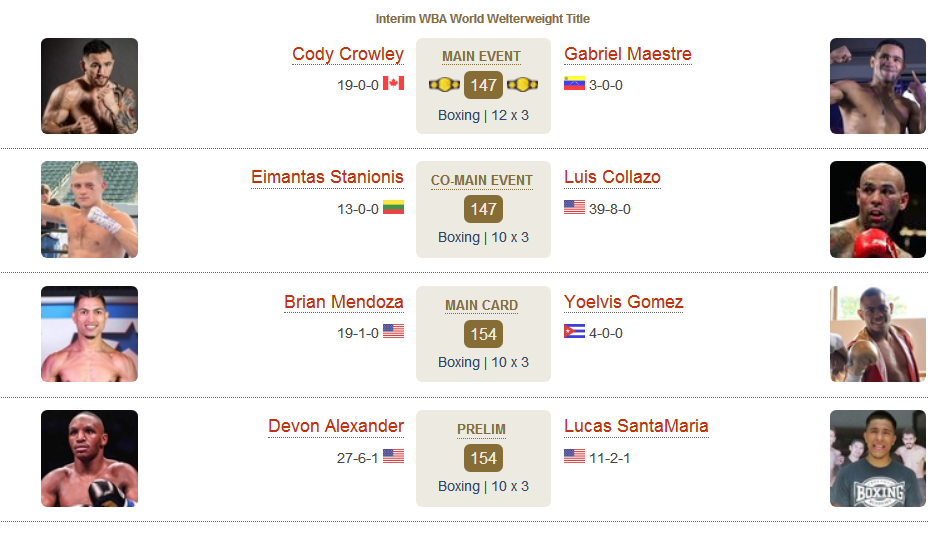Open Gabriel Maestre's fighter profile link

click(628, 54)
